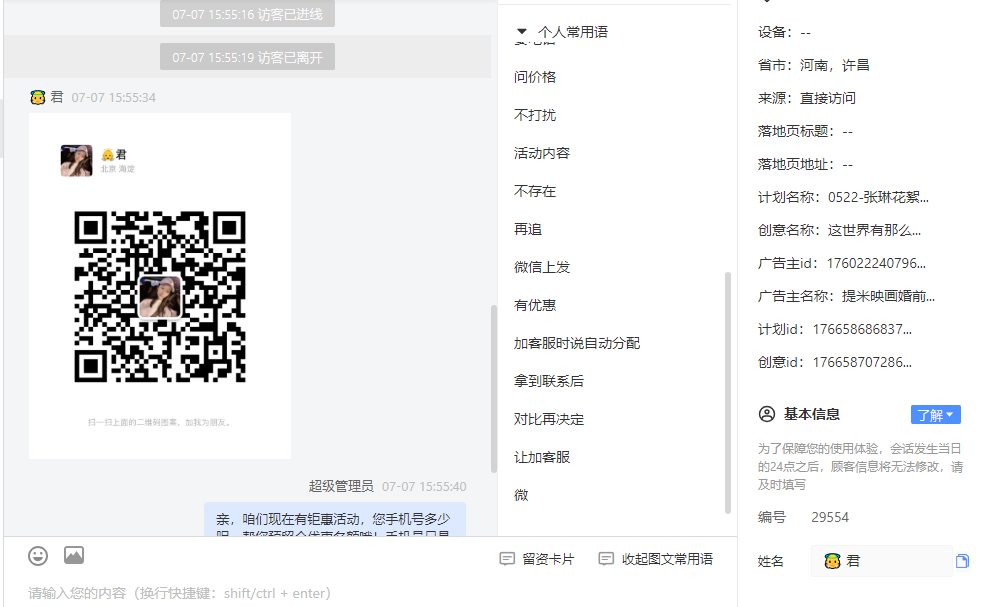Choose the 拿到联系后 phrase
This screenshot has height=607, width=981.
point(549,381)
